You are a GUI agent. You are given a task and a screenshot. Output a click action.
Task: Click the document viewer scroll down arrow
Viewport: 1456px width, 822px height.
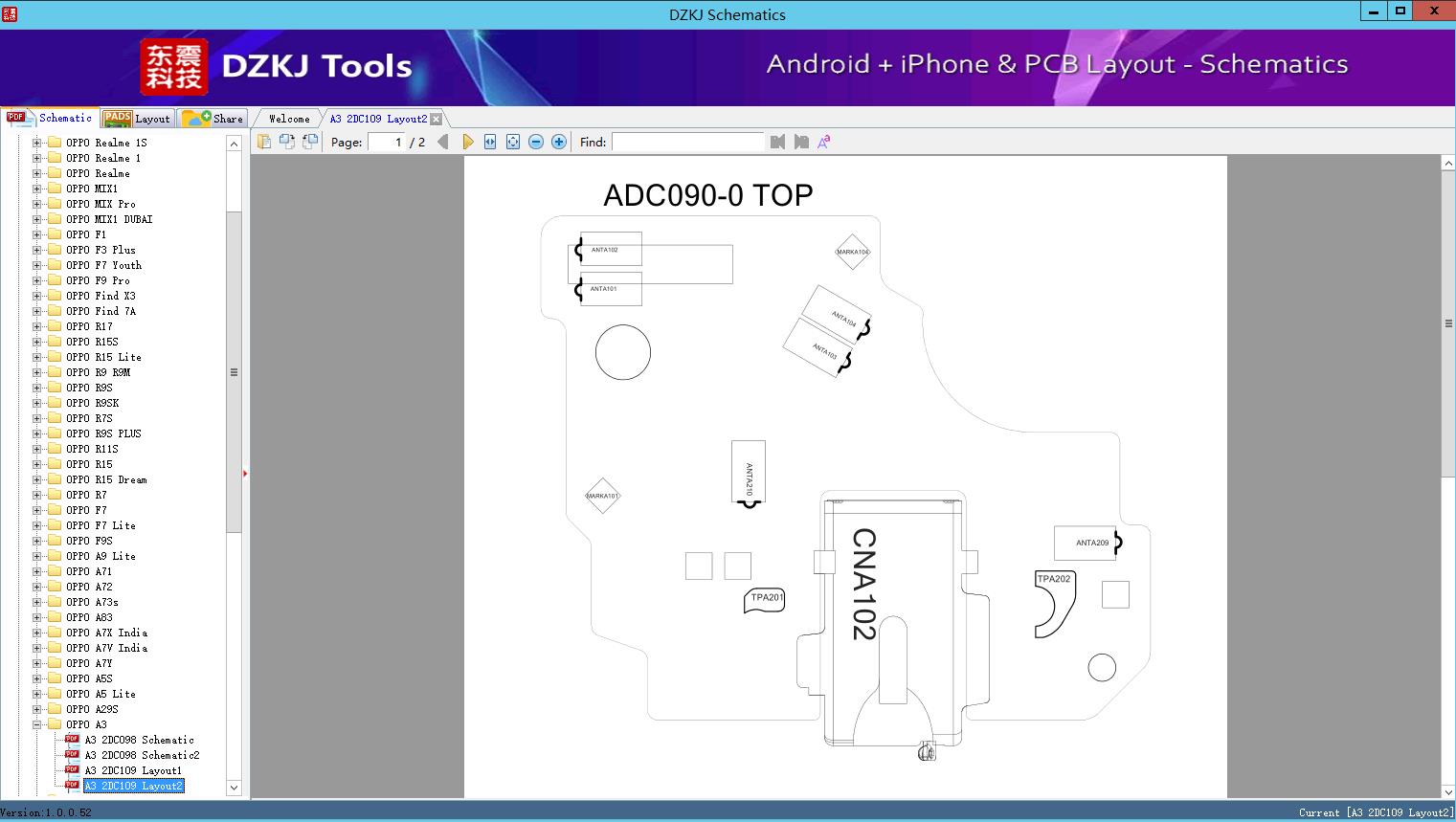pyautogui.click(x=1448, y=791)
